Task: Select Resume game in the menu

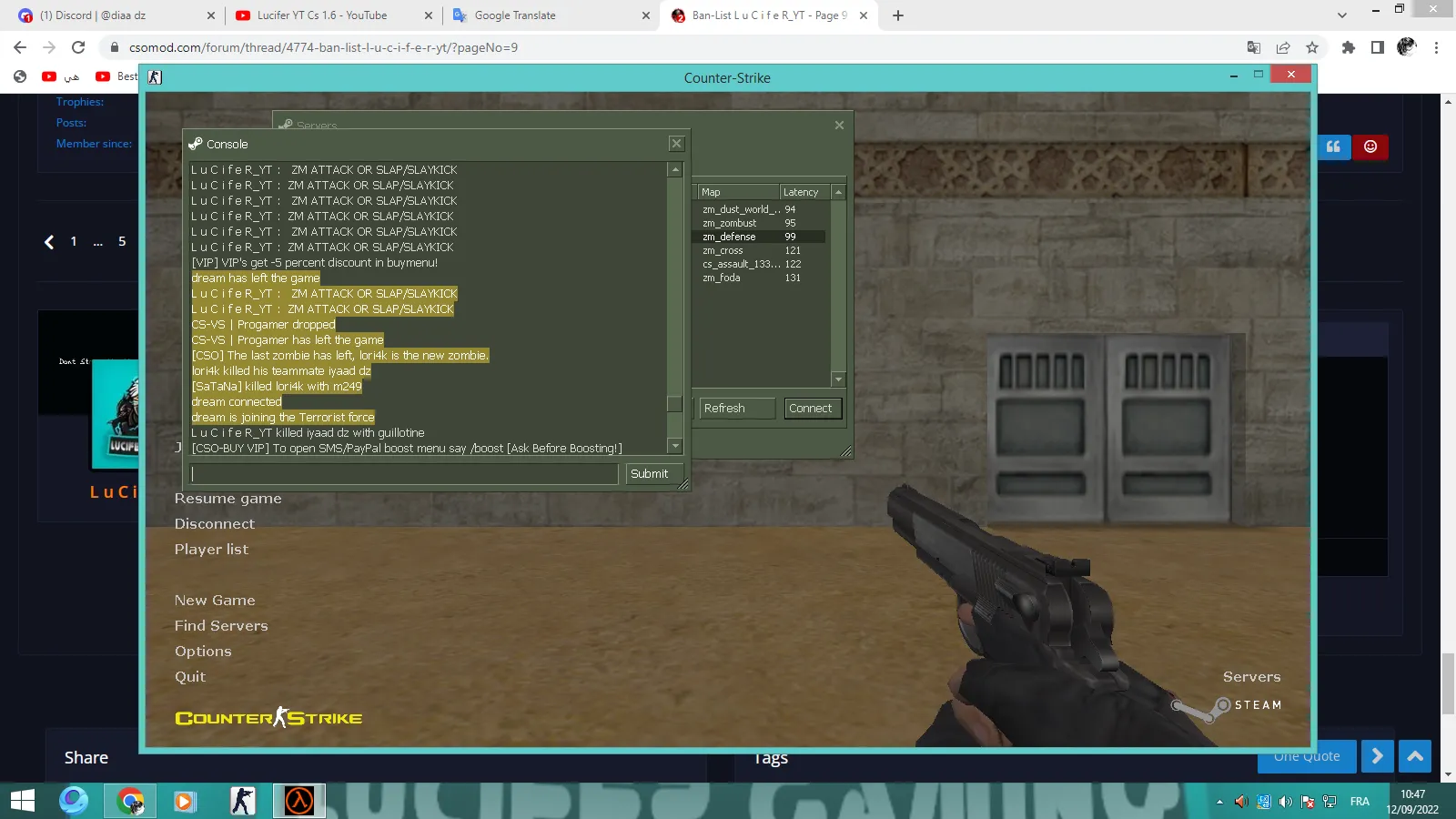Action: (228, 499)
